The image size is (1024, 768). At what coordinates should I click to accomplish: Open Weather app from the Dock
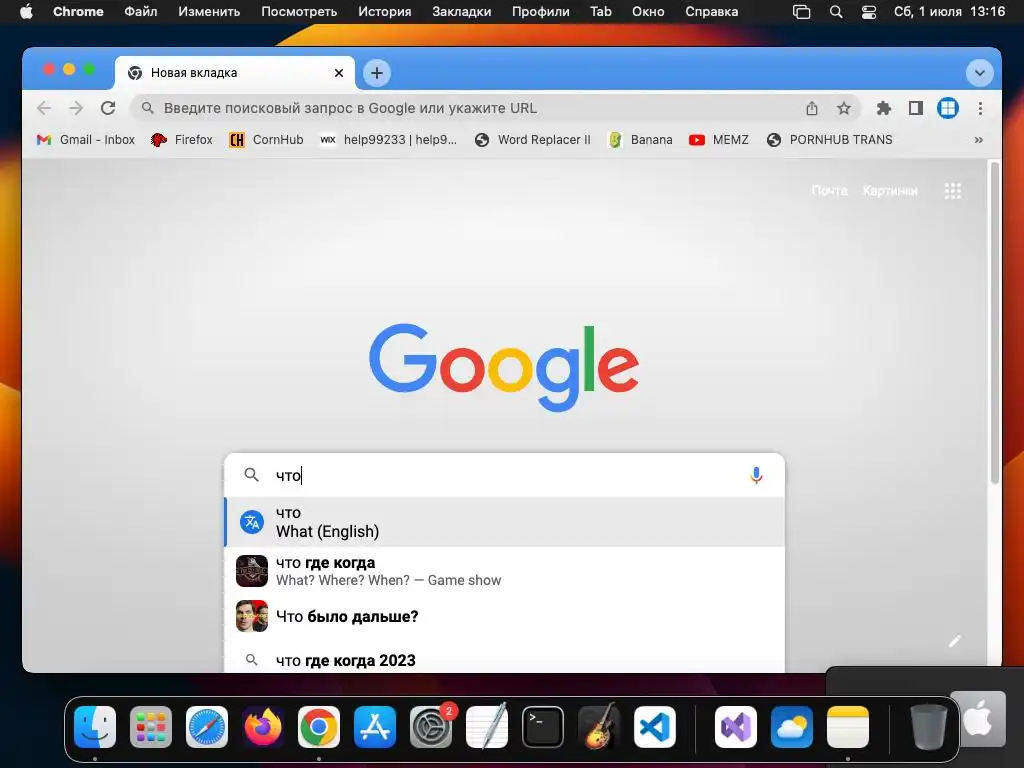(x=792, y=727)
